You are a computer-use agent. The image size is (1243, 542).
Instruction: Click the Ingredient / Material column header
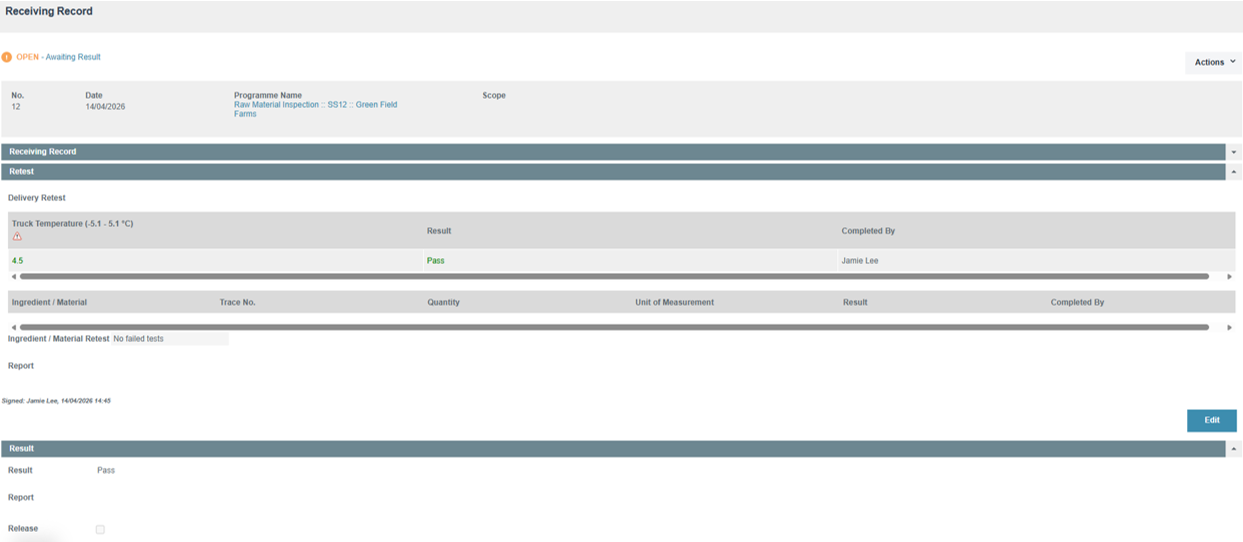pyautogui.click(x=49, y=302)
